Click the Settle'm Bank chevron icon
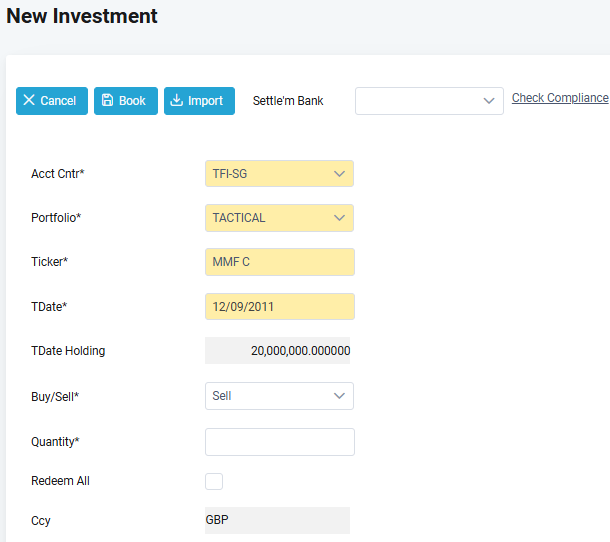Viewport: 610px width, 542px height. [489, 101]
